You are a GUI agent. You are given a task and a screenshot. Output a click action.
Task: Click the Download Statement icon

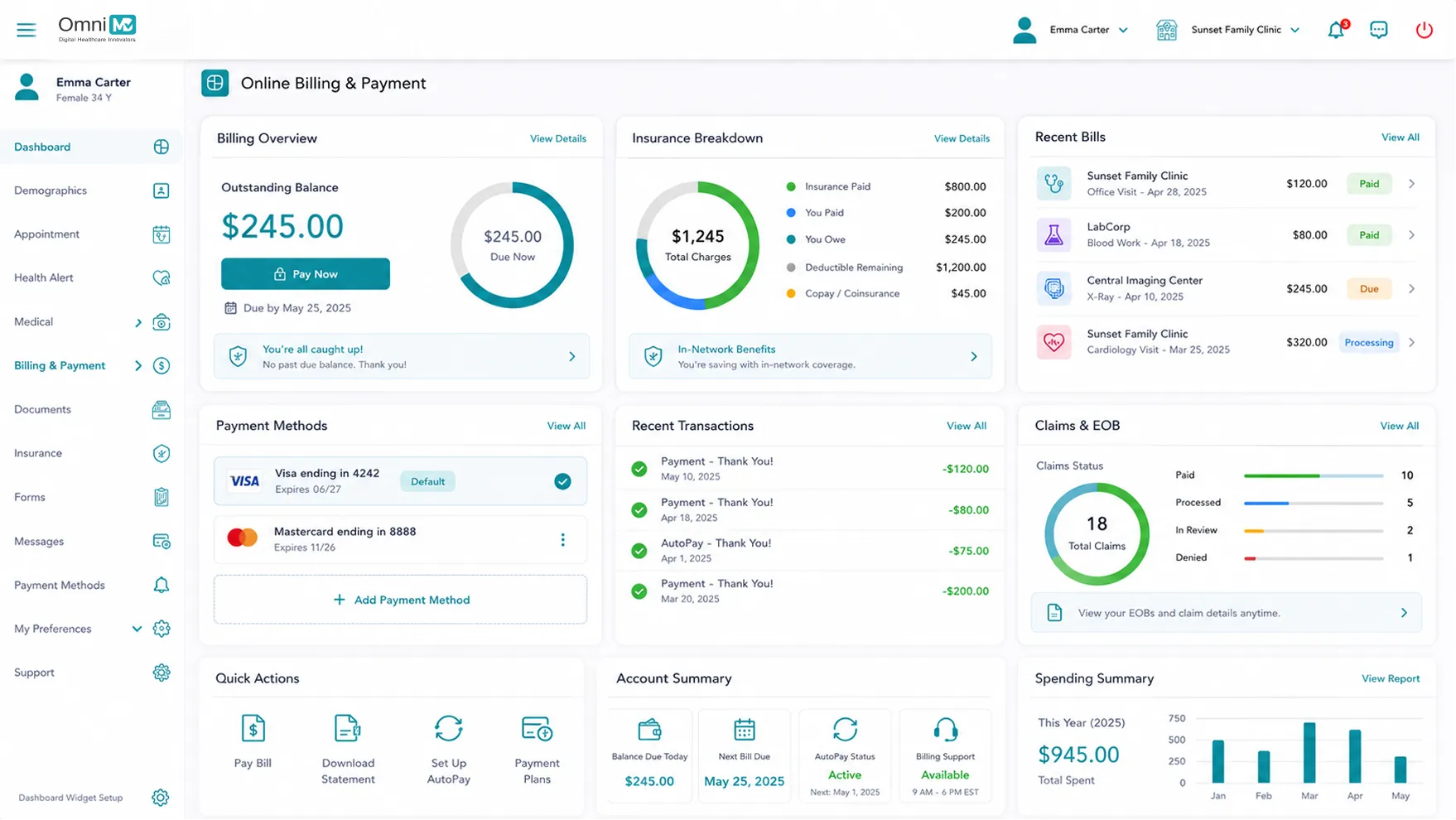click(348, 729)
